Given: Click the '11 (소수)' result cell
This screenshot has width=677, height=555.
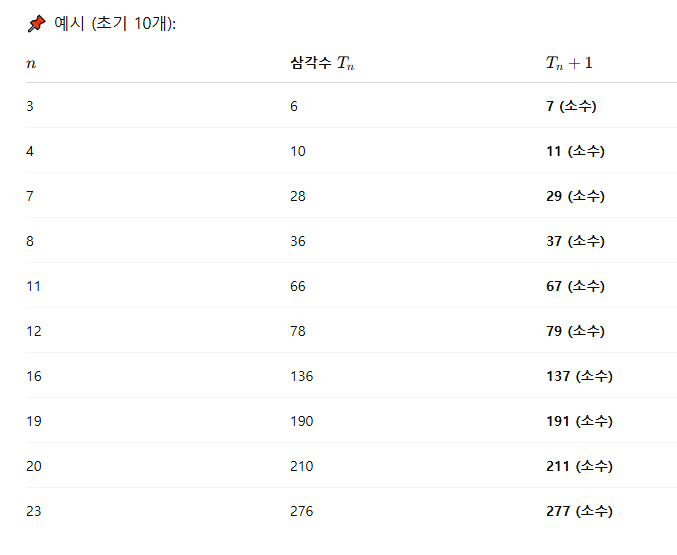Looking at the screenshot, I should [x=575, y=151].
